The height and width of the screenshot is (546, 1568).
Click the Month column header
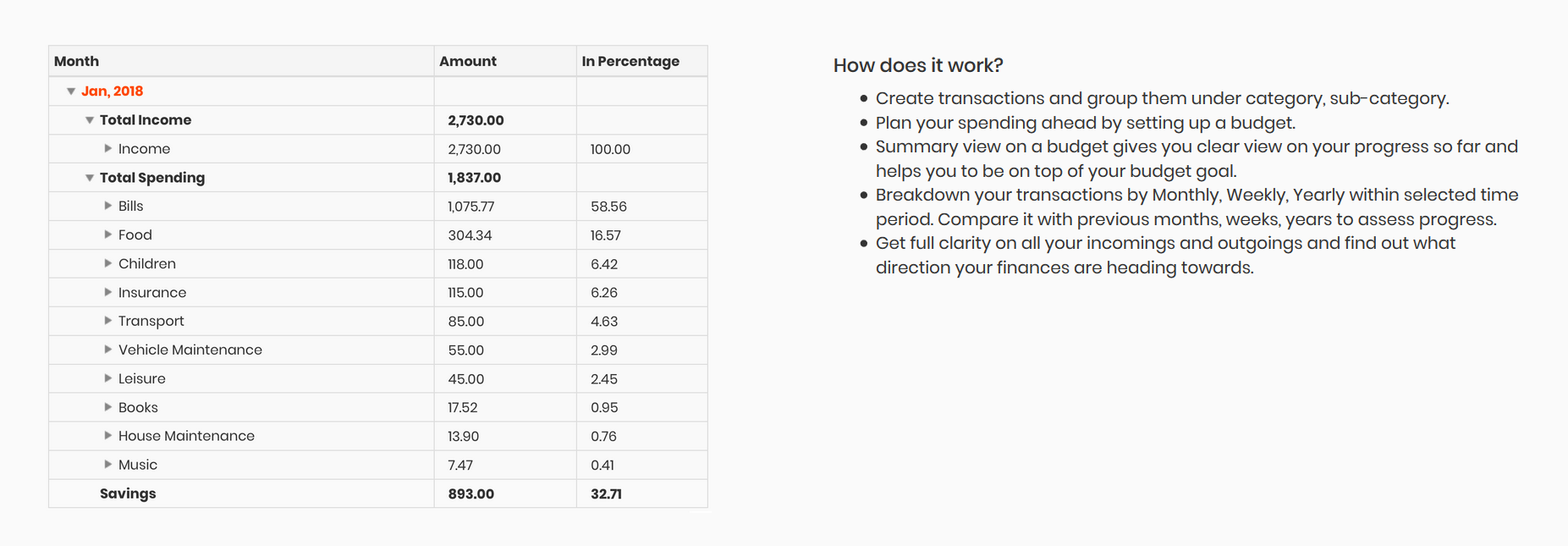(241, 61)
